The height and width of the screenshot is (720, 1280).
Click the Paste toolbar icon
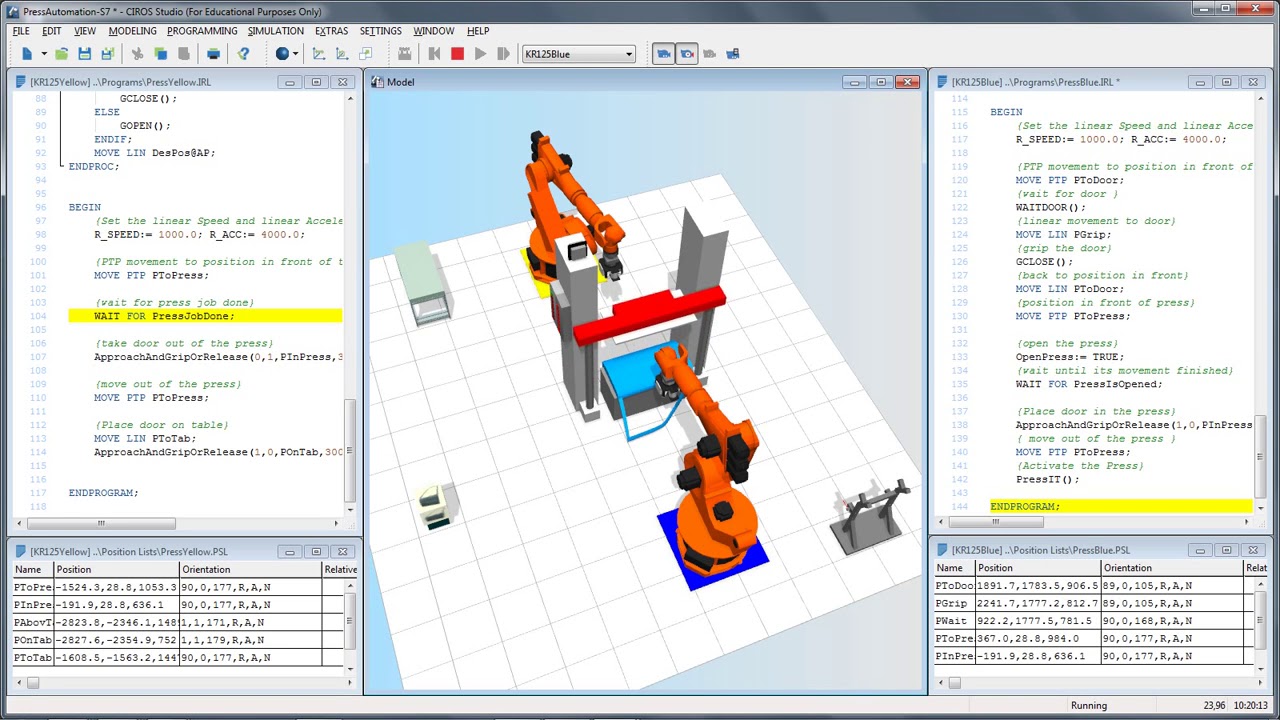[183, 54]
